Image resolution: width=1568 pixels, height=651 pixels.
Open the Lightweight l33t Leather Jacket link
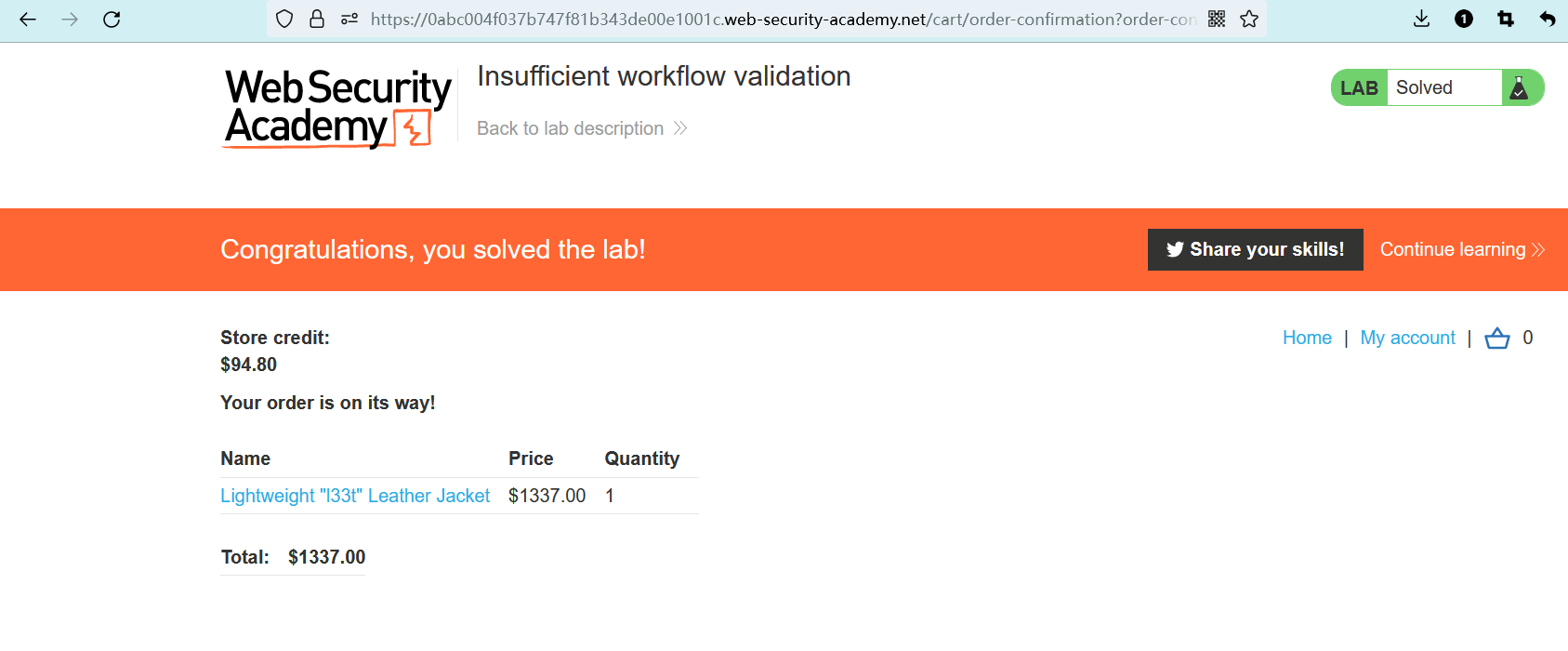[x=355, y=497]
